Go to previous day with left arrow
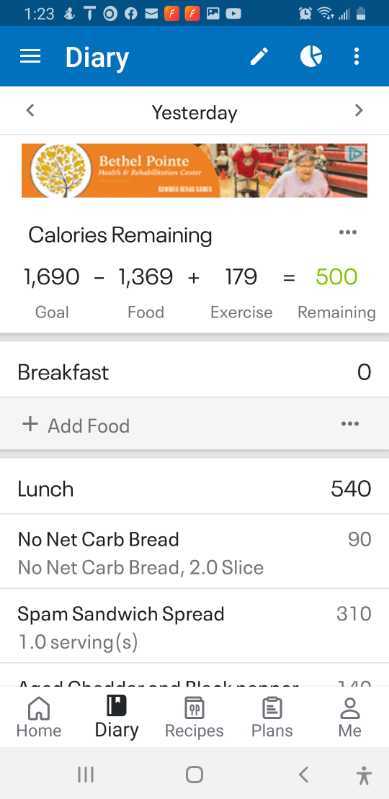Image resolution: width=389 pixels, height=799 pixels. pyautogui.click(x=30, y=111)
